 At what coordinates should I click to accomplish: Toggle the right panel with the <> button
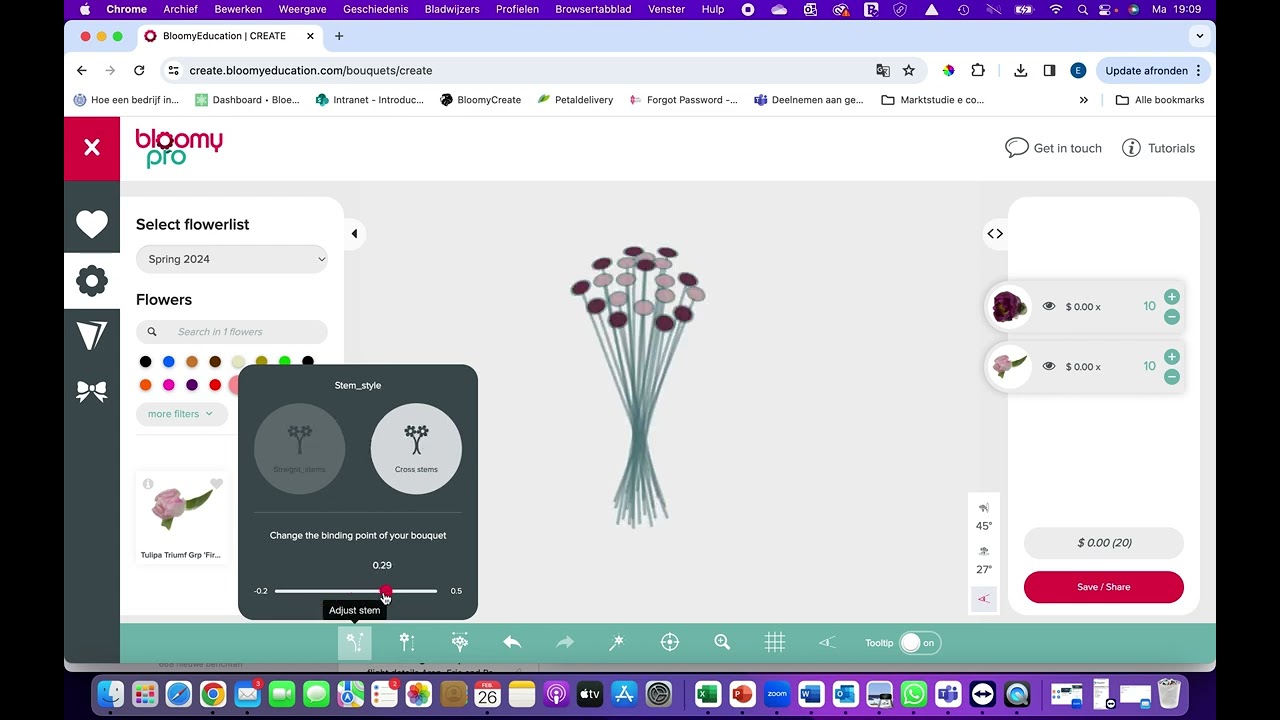995,234
